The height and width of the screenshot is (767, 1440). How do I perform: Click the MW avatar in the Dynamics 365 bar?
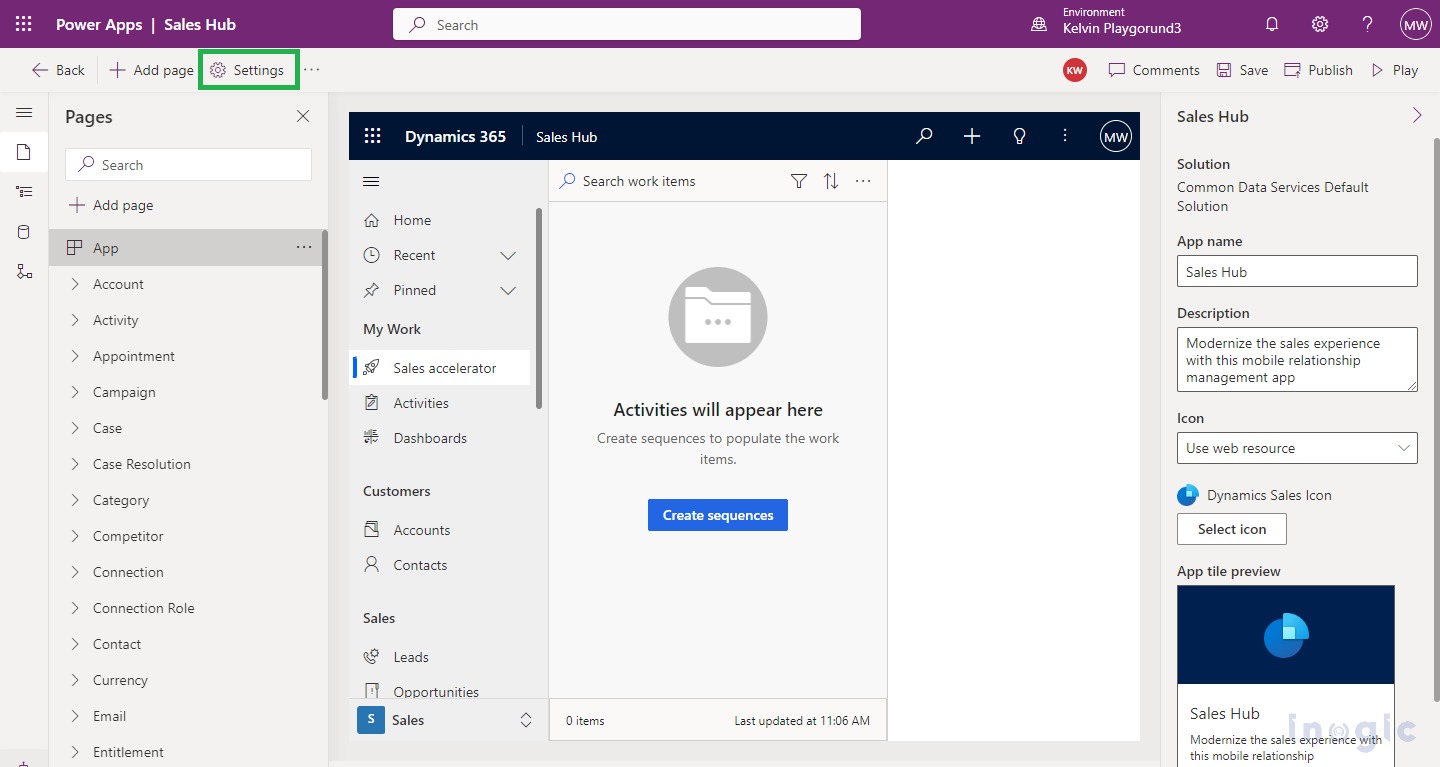pos(1115,137)
